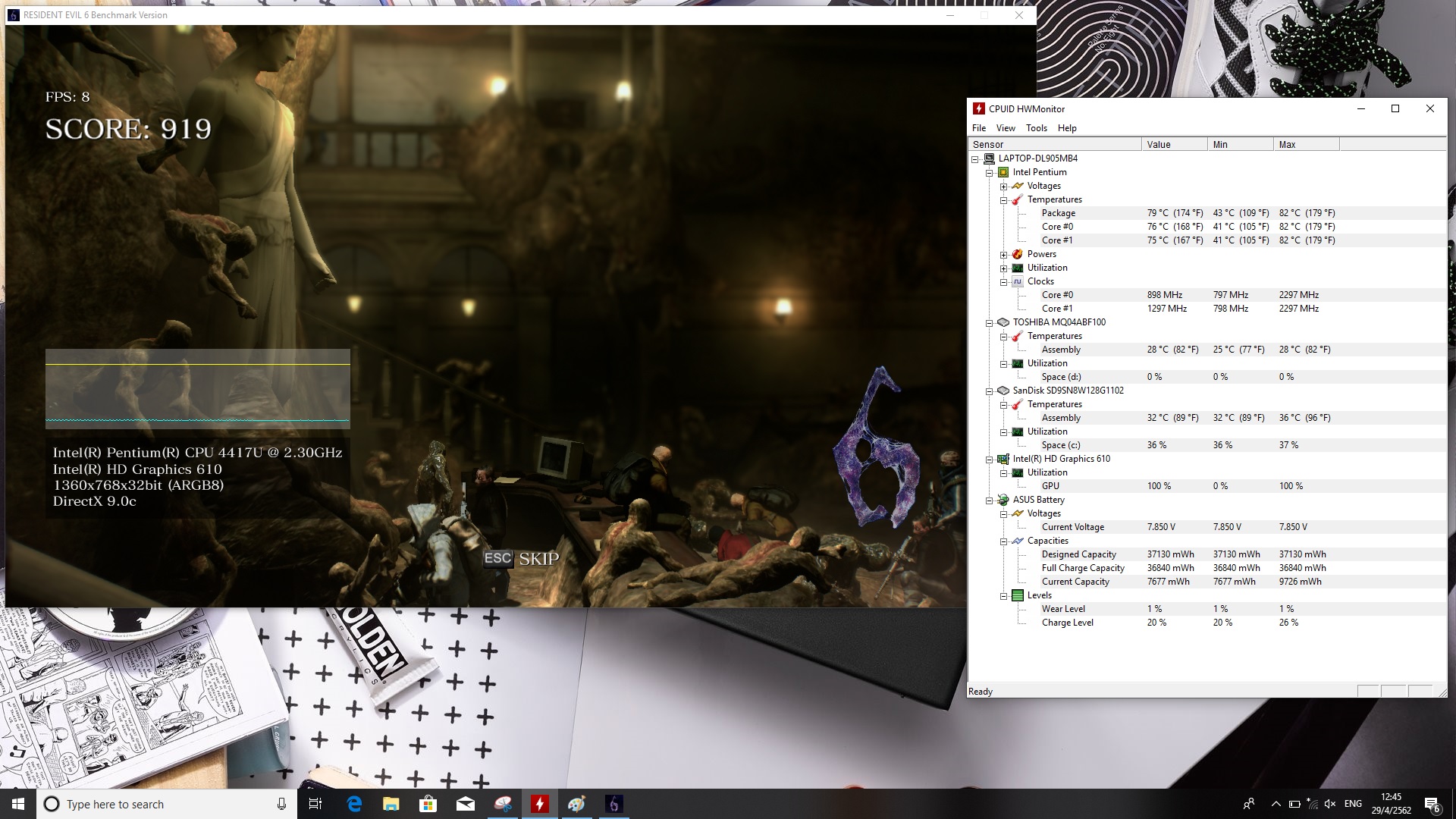Screen dimensions: 1456x819
Task: Show hidden system tray icons
Action: 1276,804
